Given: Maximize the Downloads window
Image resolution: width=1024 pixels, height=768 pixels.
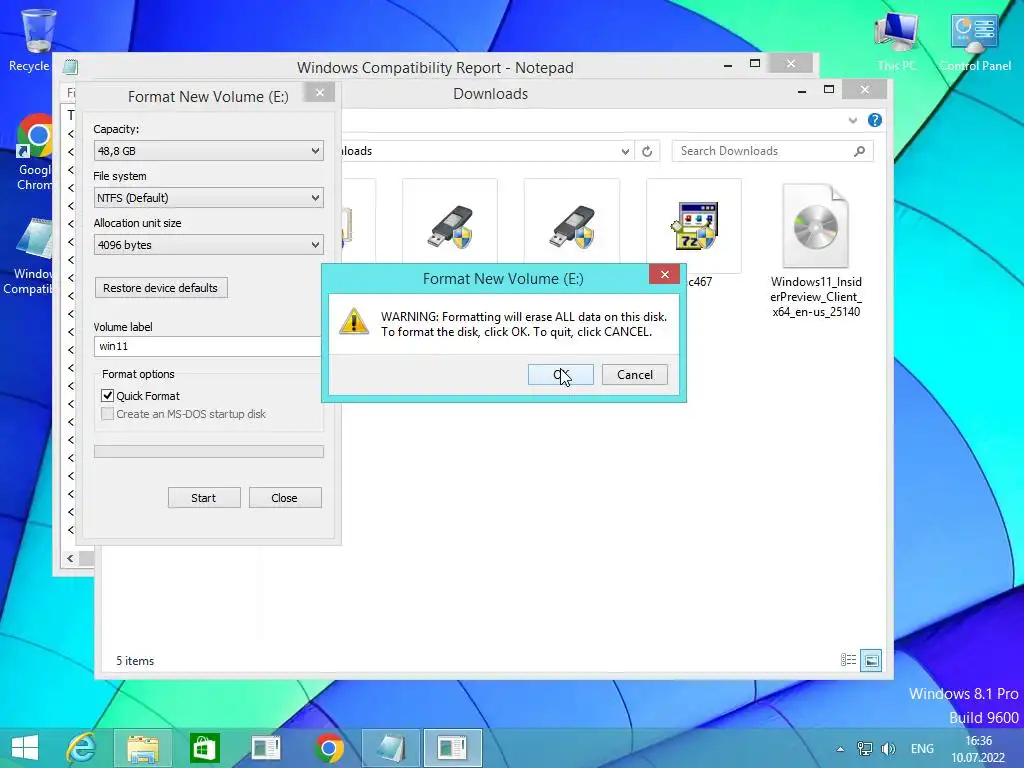Looking at the screenshot, I should [829, 89].
